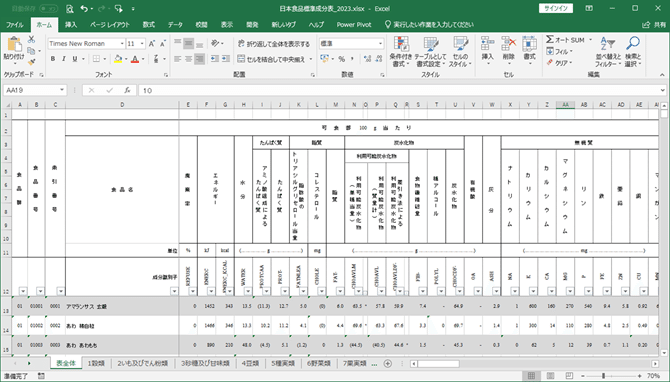Image resolution: width=670 pixels, height=382 pixels.
Task: Open the Merge & Center dropdown arrow
Action: point(311,59)
